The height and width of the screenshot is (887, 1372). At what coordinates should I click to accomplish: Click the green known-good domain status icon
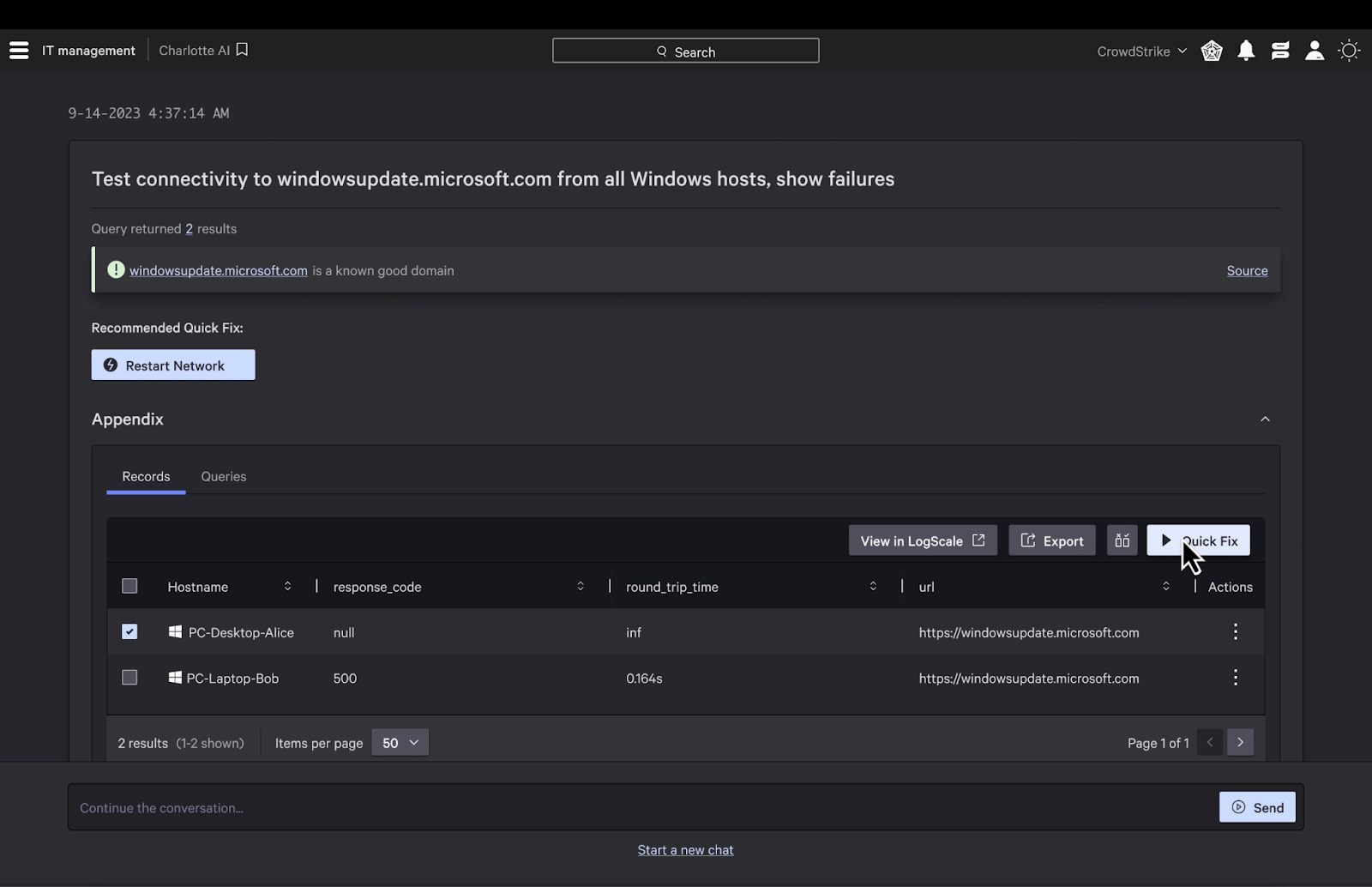pyautogui.click(x=116, y=269)
